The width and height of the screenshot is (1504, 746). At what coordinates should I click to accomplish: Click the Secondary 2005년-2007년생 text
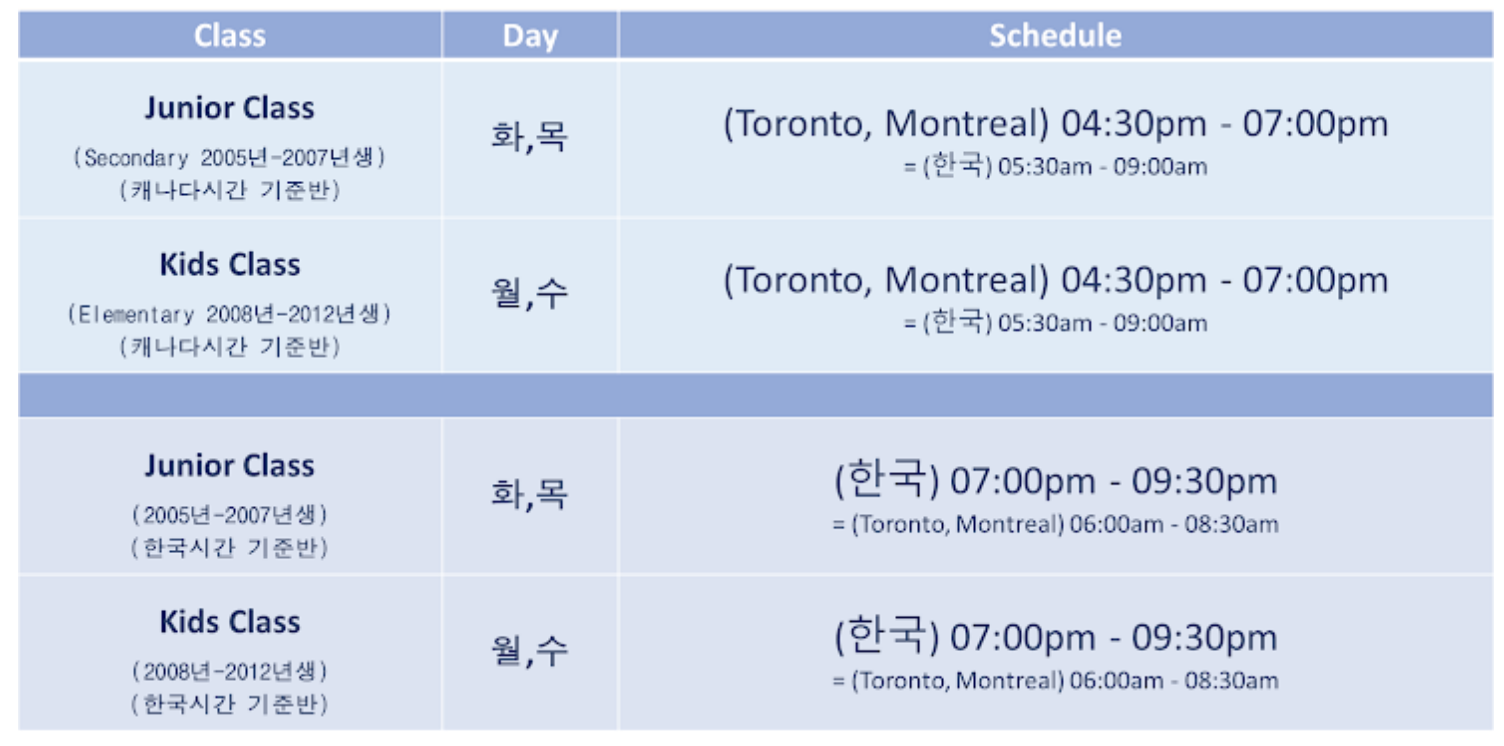coord(230,158)
